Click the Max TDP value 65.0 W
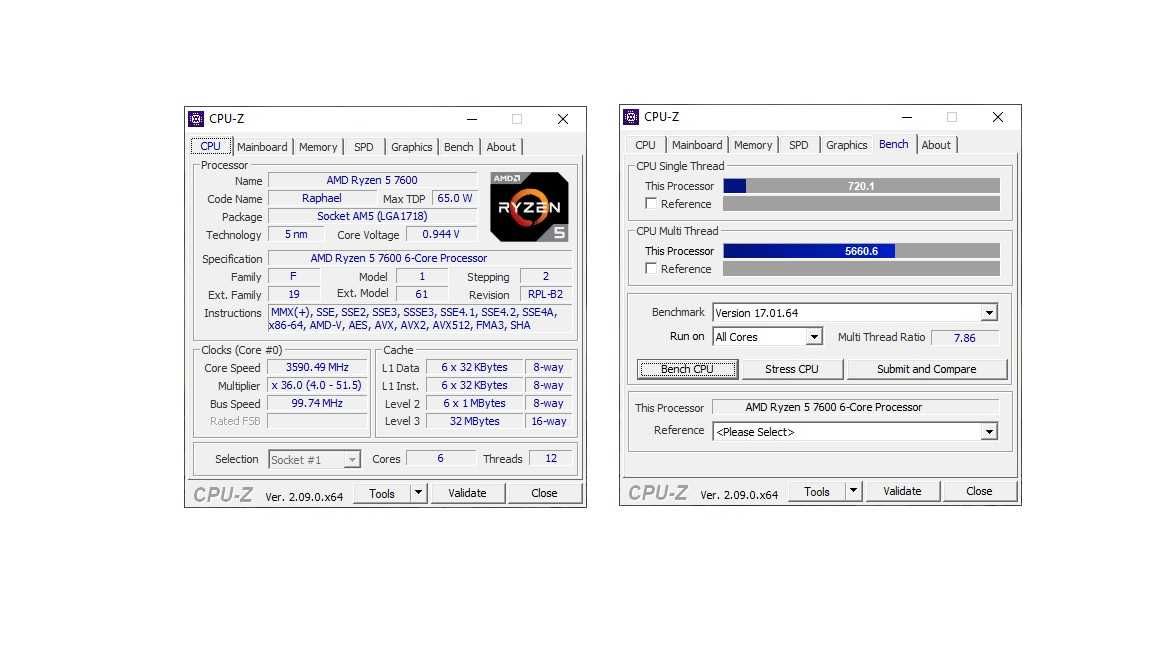Viewport: 1152px width, 648px height. pos(455,198)
